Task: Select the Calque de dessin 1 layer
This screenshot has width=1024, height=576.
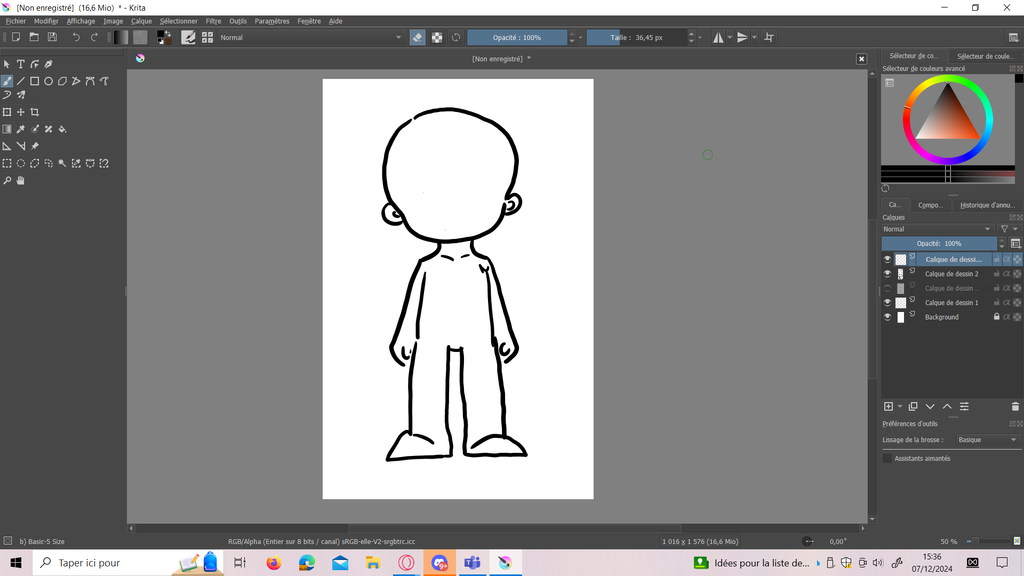Action: (951, 302)
